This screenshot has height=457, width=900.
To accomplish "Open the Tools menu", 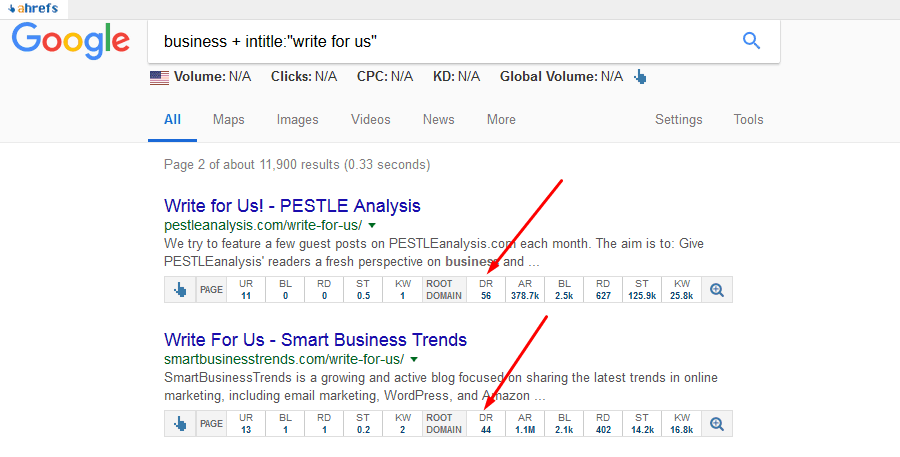I will pos(748,119).
